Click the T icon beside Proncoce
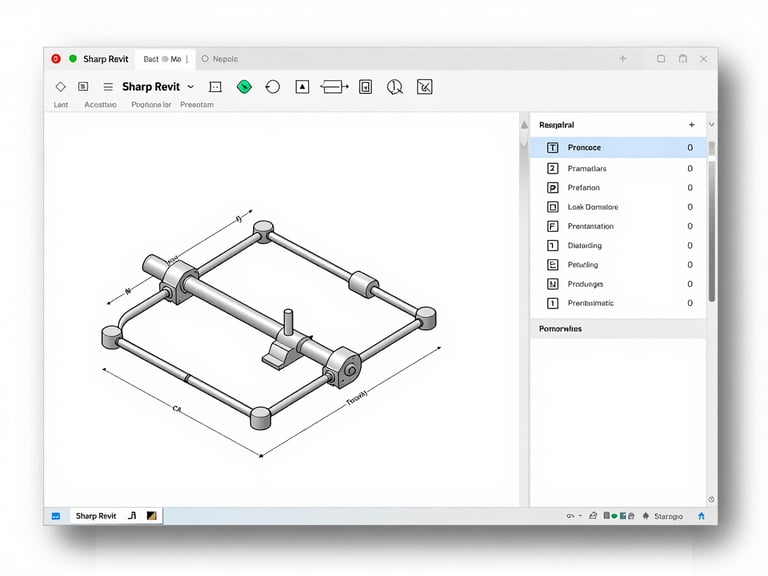 552,147
